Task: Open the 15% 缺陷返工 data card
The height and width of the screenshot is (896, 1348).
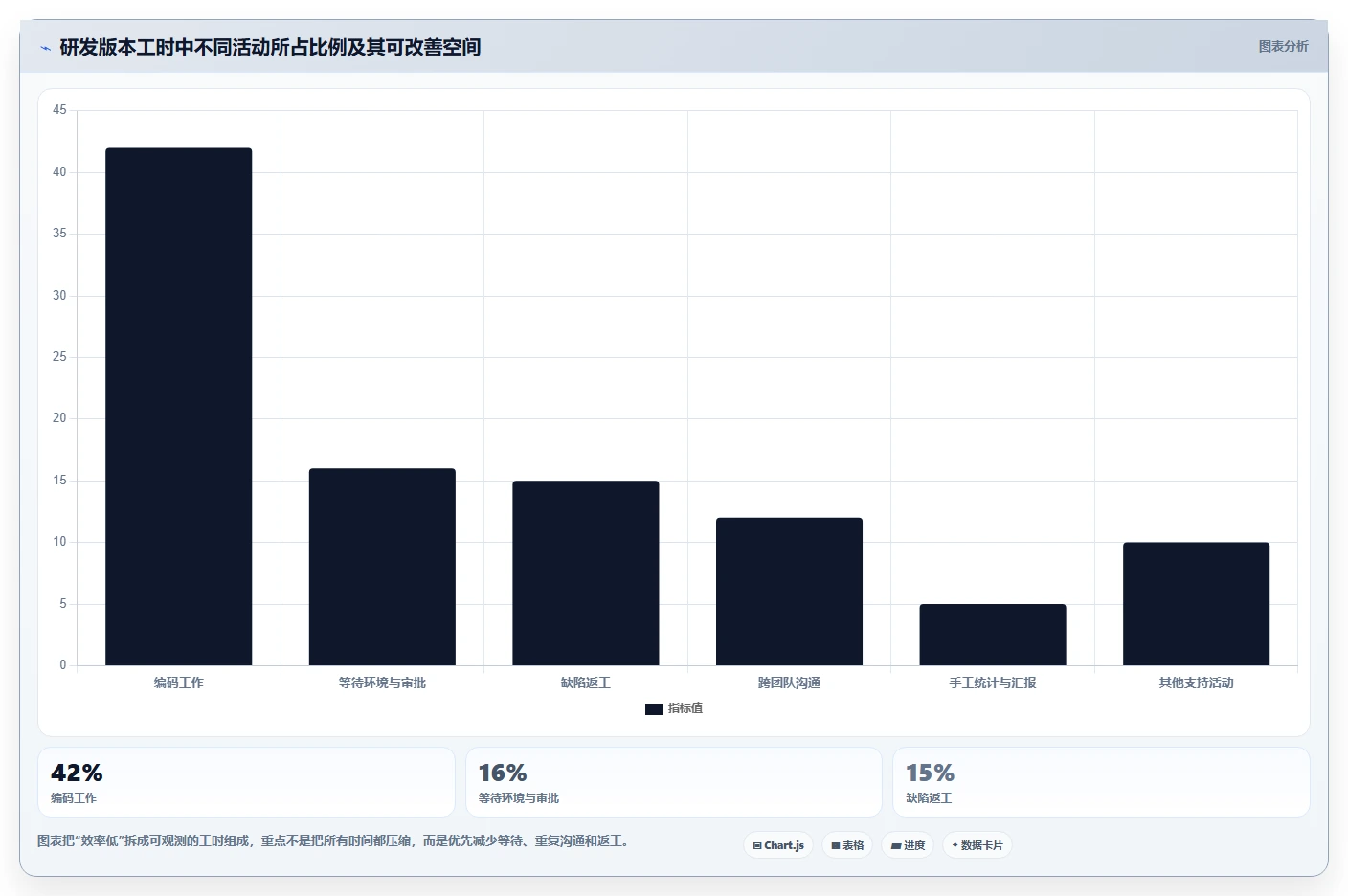Action: click(x=1101, y=782)
